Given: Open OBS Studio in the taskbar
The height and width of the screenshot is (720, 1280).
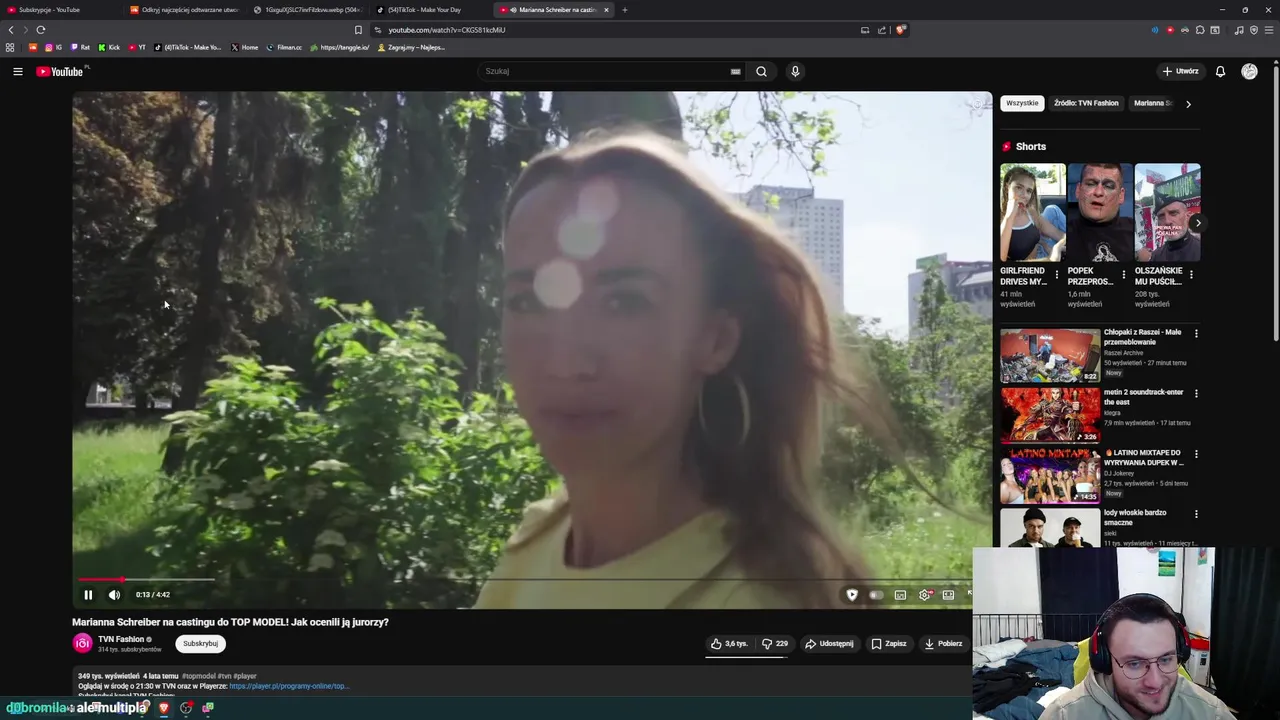Looking at the screenshot, I should pyautogui.click(x=186, y=708).
